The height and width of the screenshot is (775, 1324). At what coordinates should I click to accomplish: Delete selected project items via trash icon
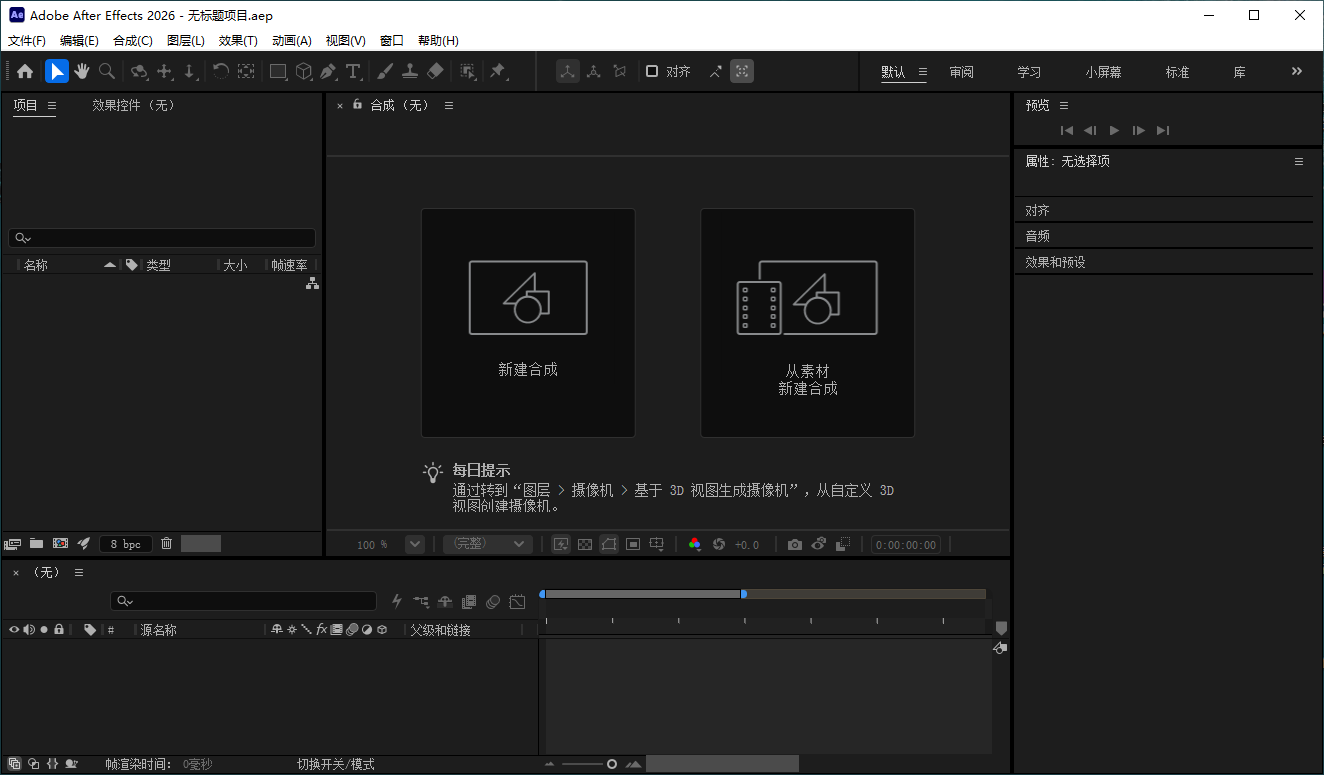click(x=167, y=543)
